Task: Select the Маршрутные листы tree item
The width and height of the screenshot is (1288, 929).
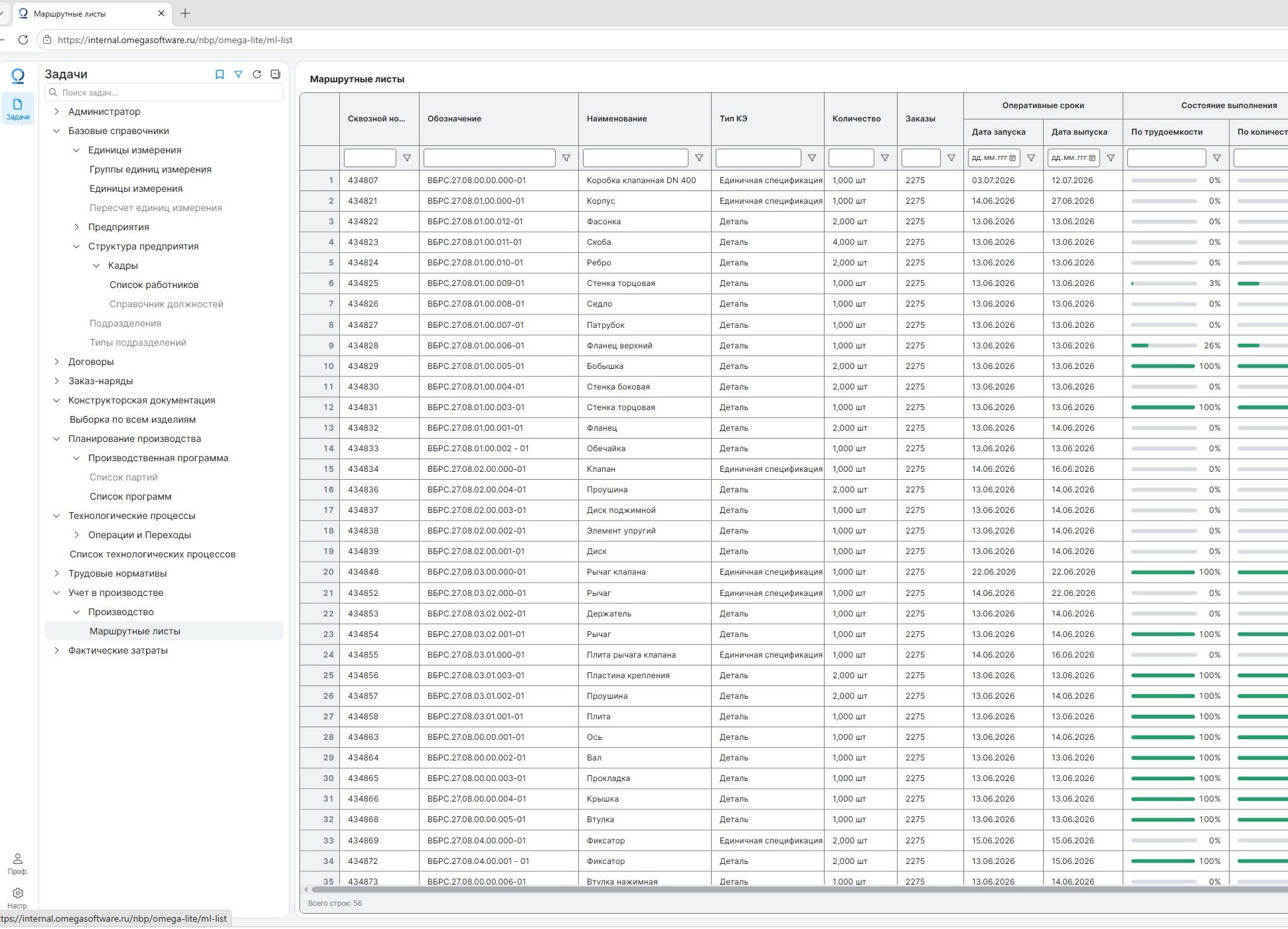Action: 164,631
